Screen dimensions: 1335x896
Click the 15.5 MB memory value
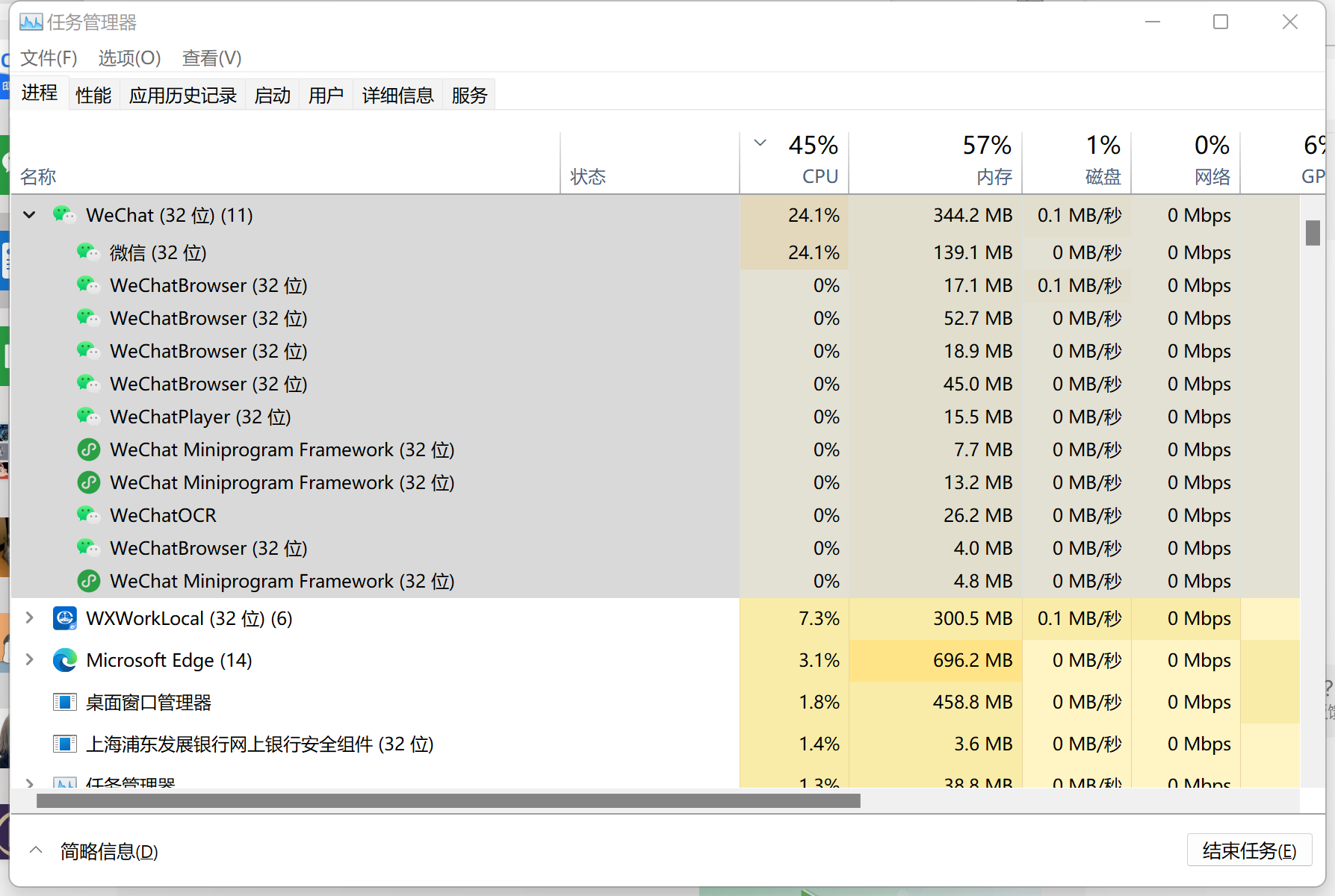coord(978,417)
